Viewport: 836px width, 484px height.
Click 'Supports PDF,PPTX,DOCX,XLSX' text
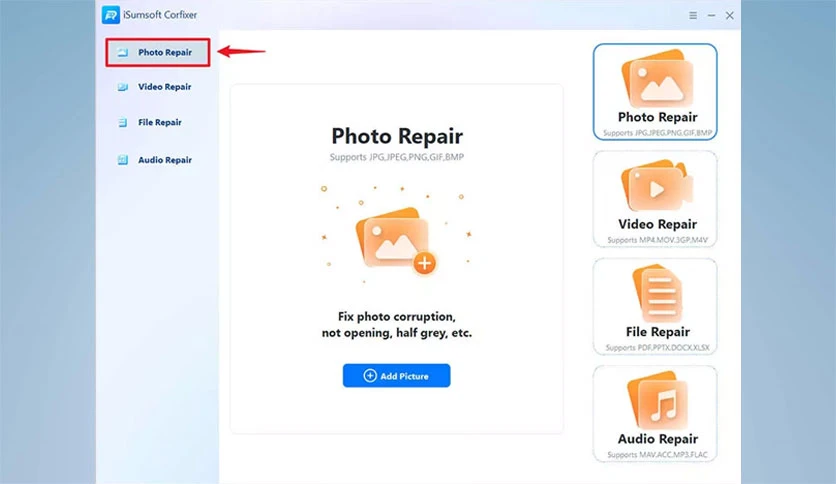pyautogui.click(x=657, y=348)
